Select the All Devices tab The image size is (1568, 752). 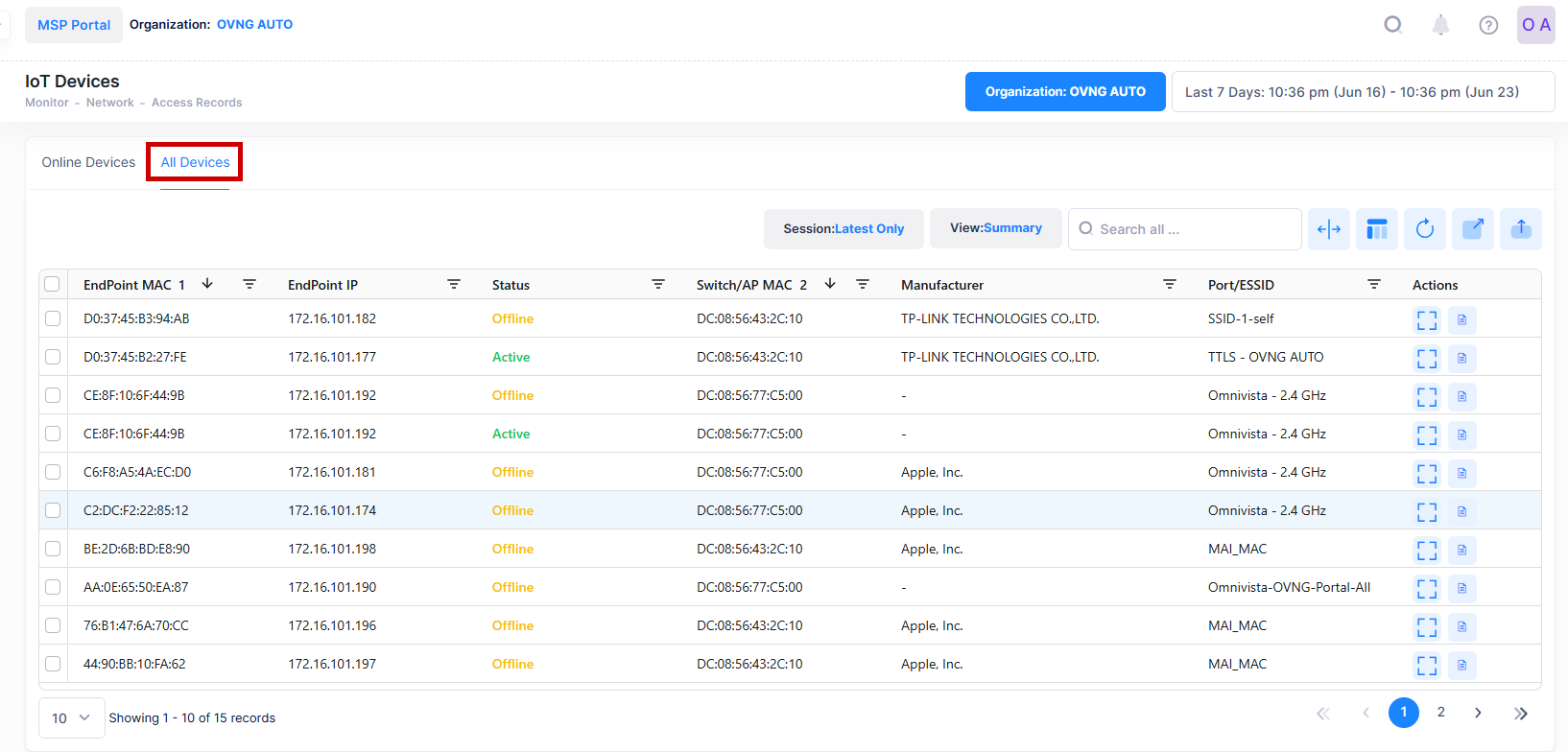click(x=195, y=162)
